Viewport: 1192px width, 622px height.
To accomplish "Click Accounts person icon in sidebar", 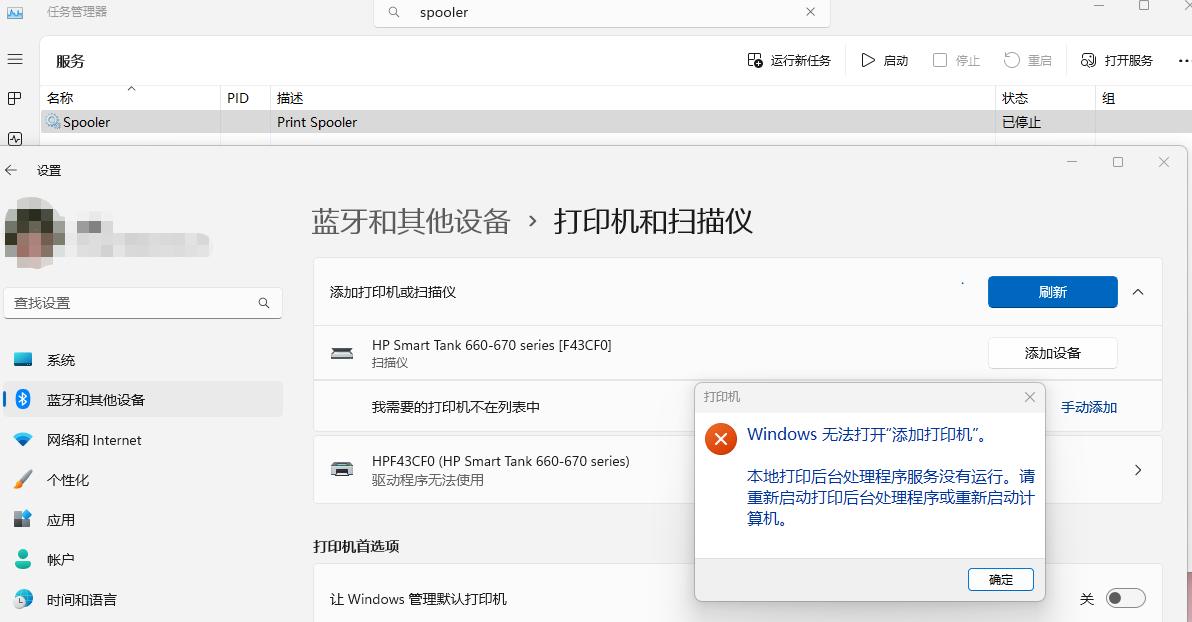I will pyautogui.click(x=23, y=560).
